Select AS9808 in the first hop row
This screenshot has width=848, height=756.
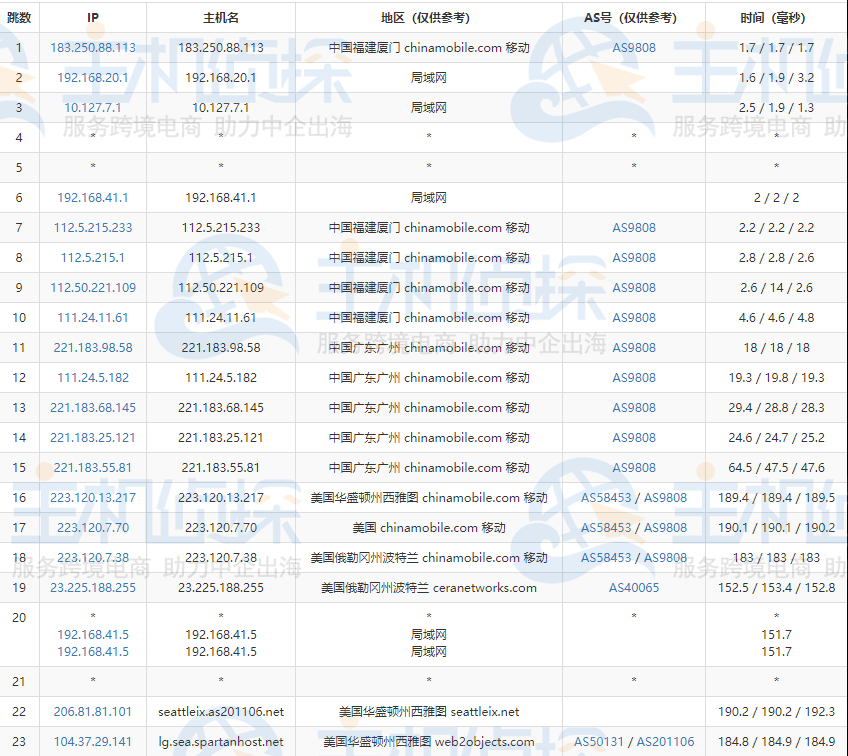634,47
